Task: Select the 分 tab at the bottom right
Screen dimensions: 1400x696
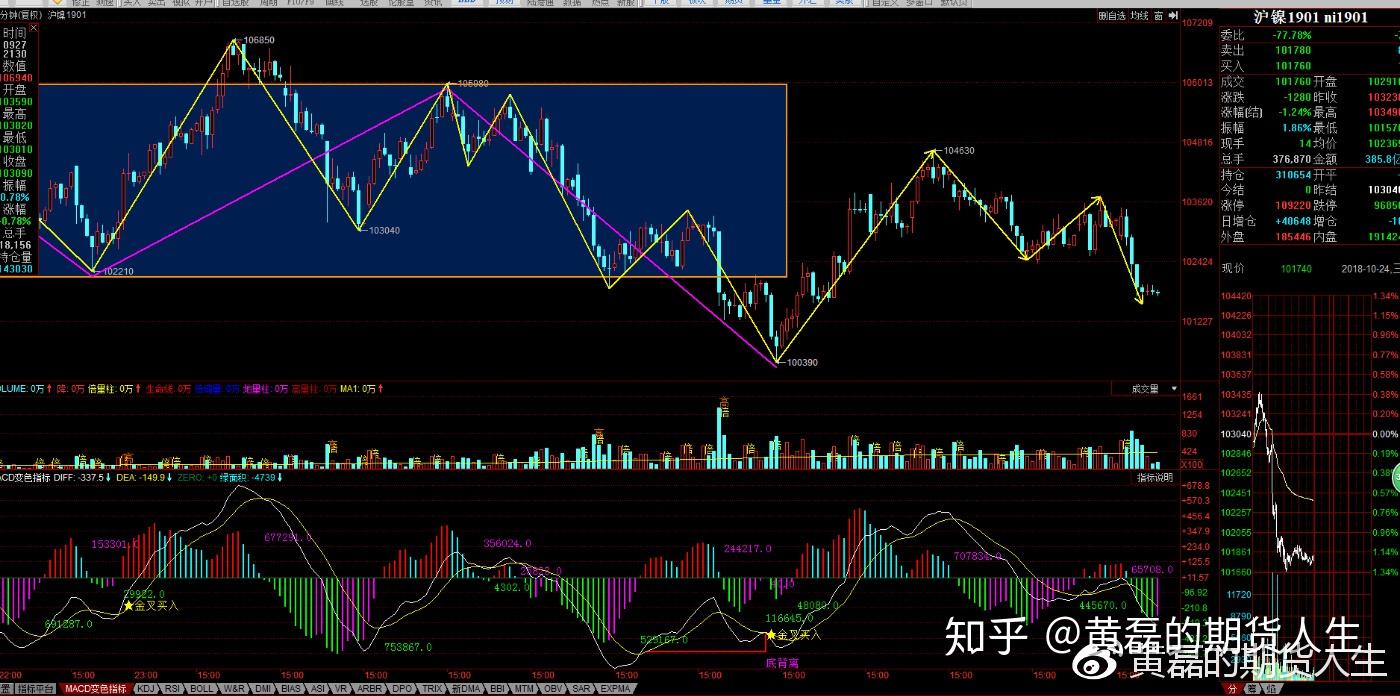Action: (1232, 689)
